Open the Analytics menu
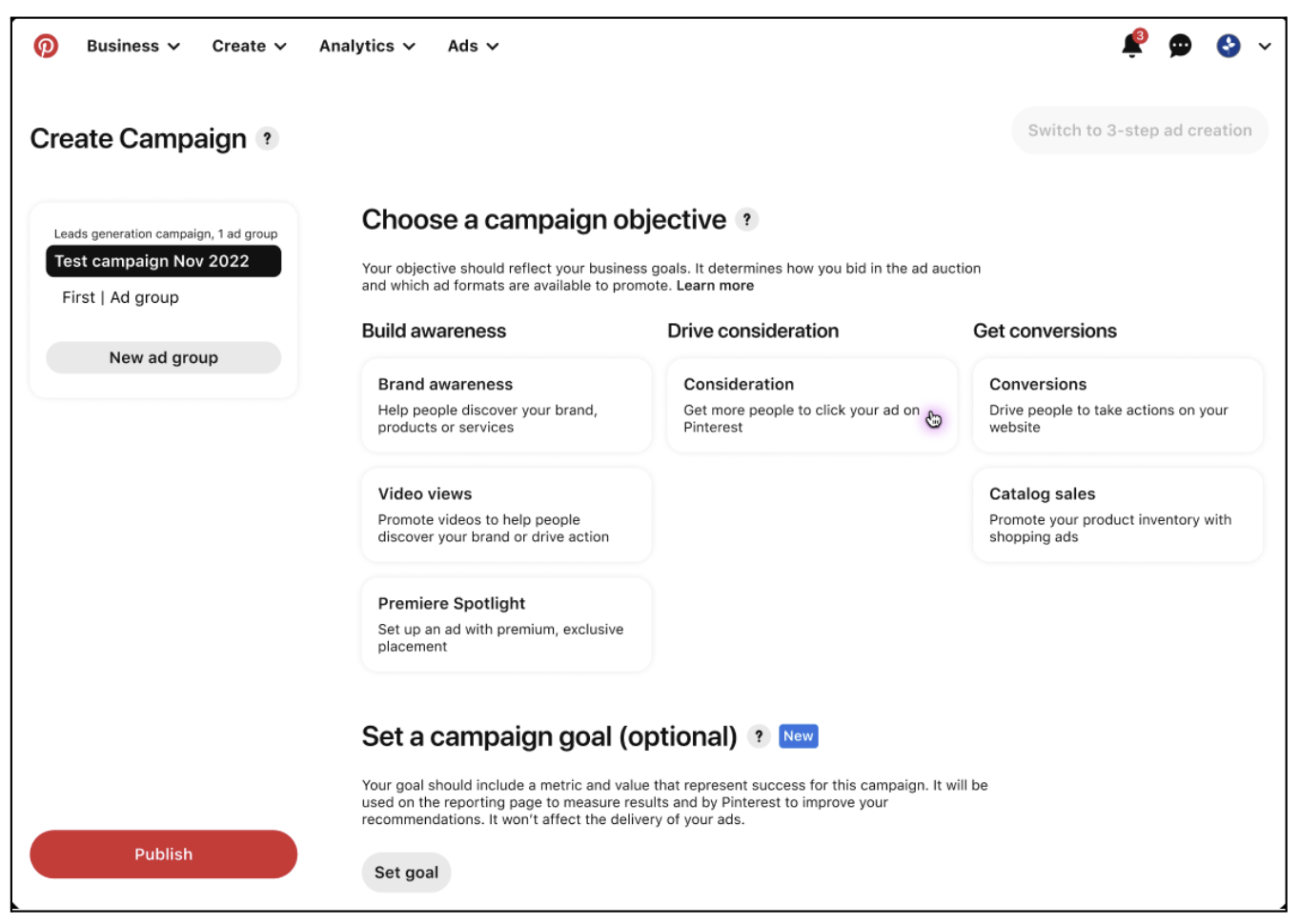1300x924 pixels. coord(367,46)
